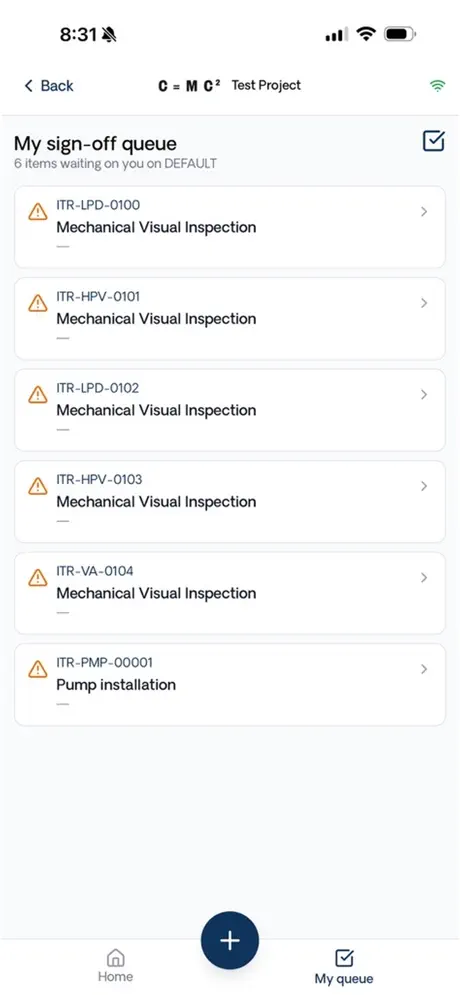Image resolution: width=460 pixels, height=995 pixels.
Task: Tap the chevron on the ITR-VA-0104 card
Action: coord(424,578)
